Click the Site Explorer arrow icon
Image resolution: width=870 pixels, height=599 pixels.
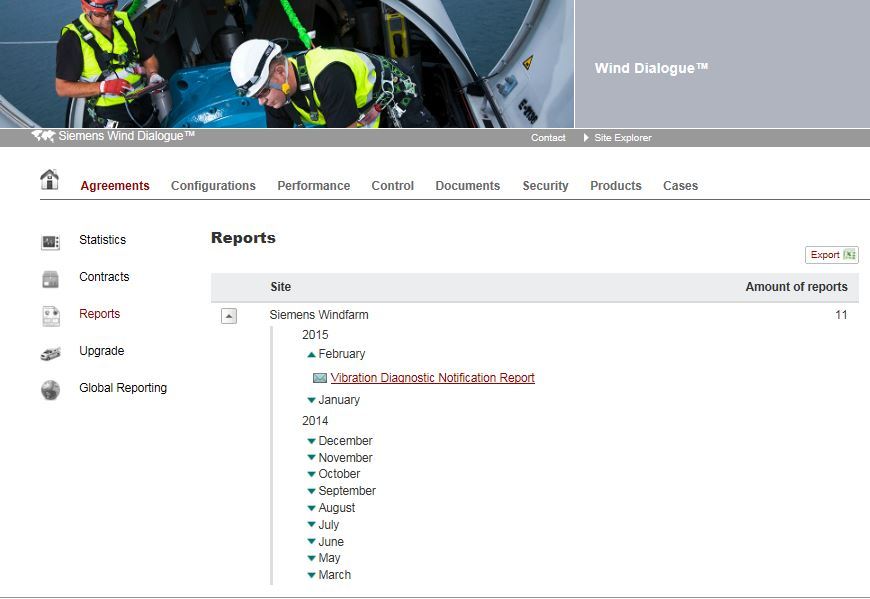tap(586, 138)
